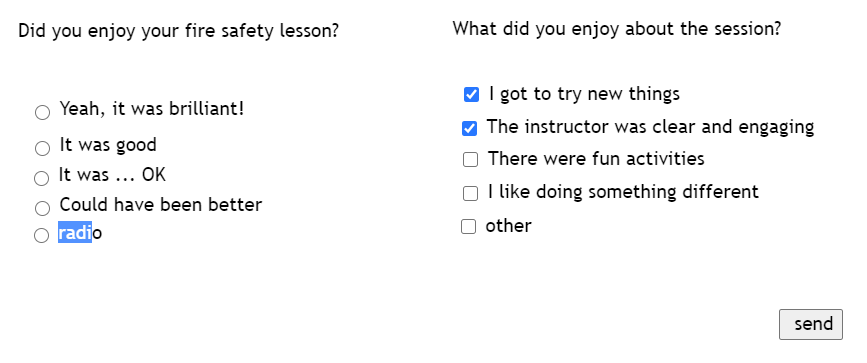Viewport: 867px width, 363px height.
Task: Check the "There were fun activities" checkbox
Action: [x=470, y=160]
